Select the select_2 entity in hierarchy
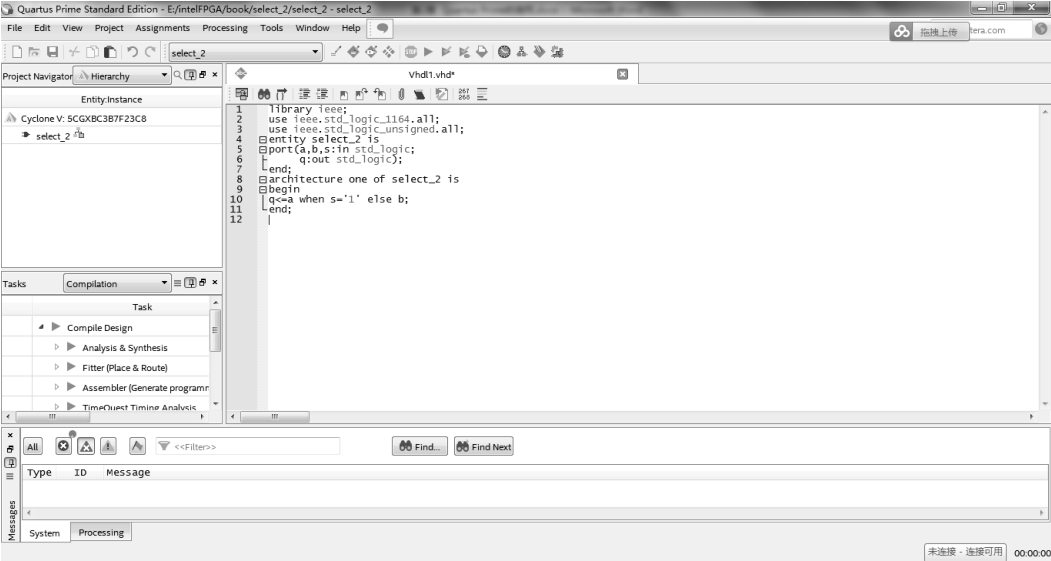 pyautogui.click(x=53, y=136)
